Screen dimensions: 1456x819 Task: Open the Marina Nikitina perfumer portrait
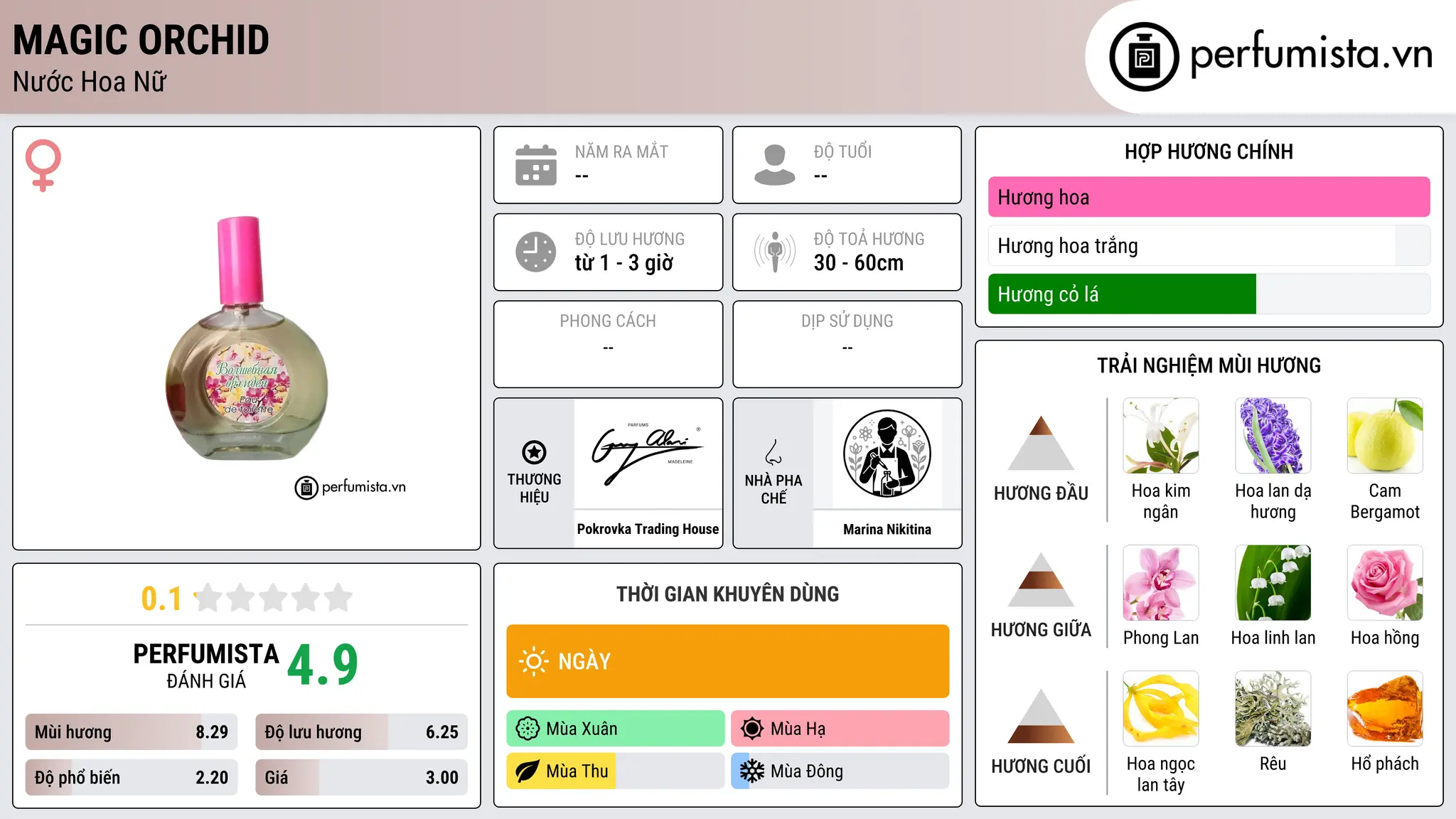click(887, 454)
